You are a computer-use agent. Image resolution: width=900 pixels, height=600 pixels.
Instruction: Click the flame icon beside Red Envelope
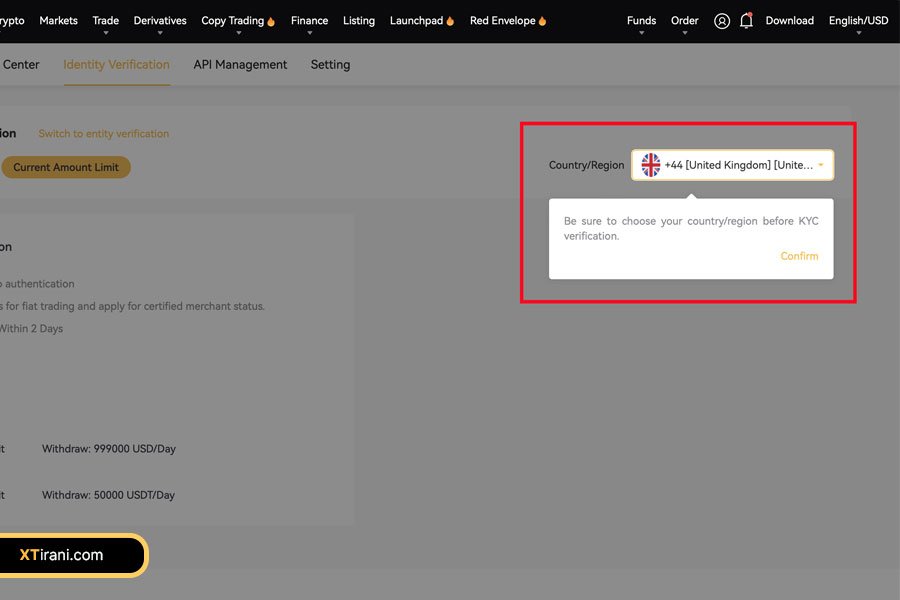click(542, 21)
